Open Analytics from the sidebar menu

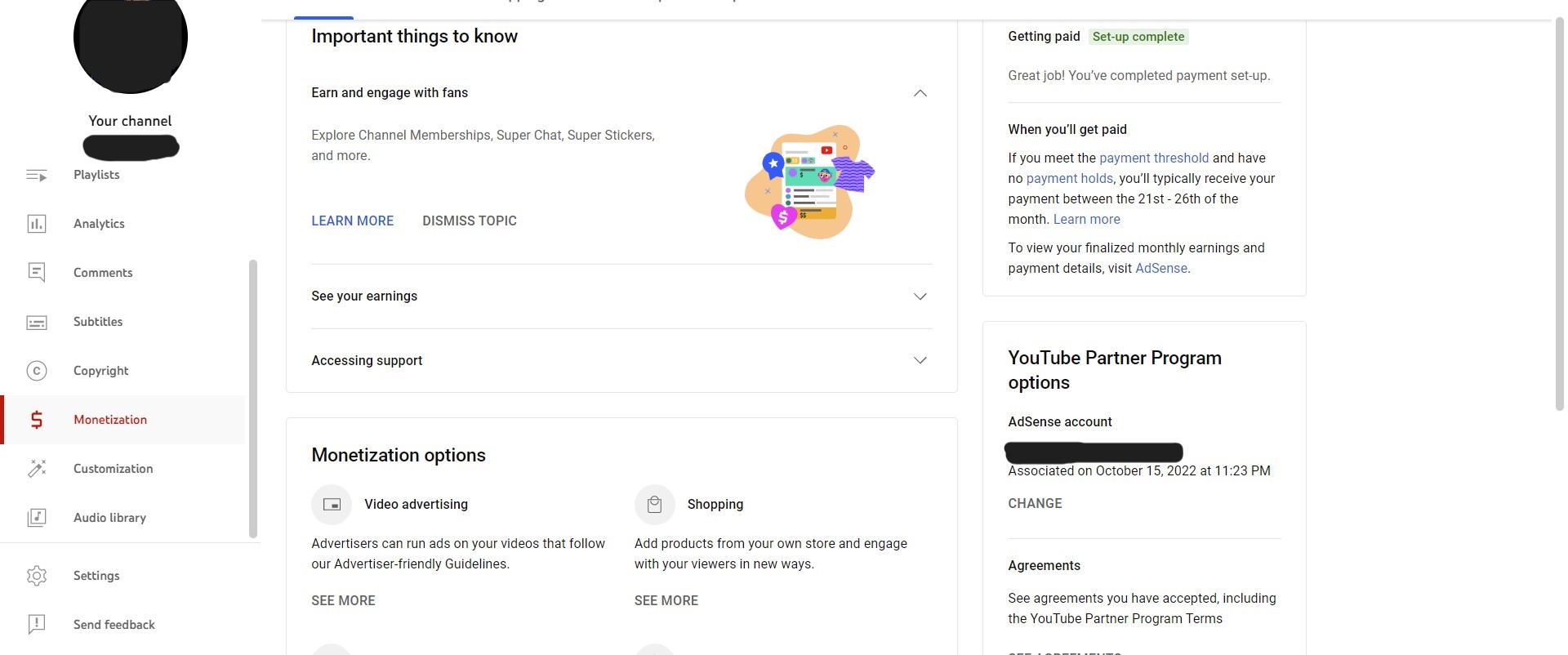coord(122,224)
